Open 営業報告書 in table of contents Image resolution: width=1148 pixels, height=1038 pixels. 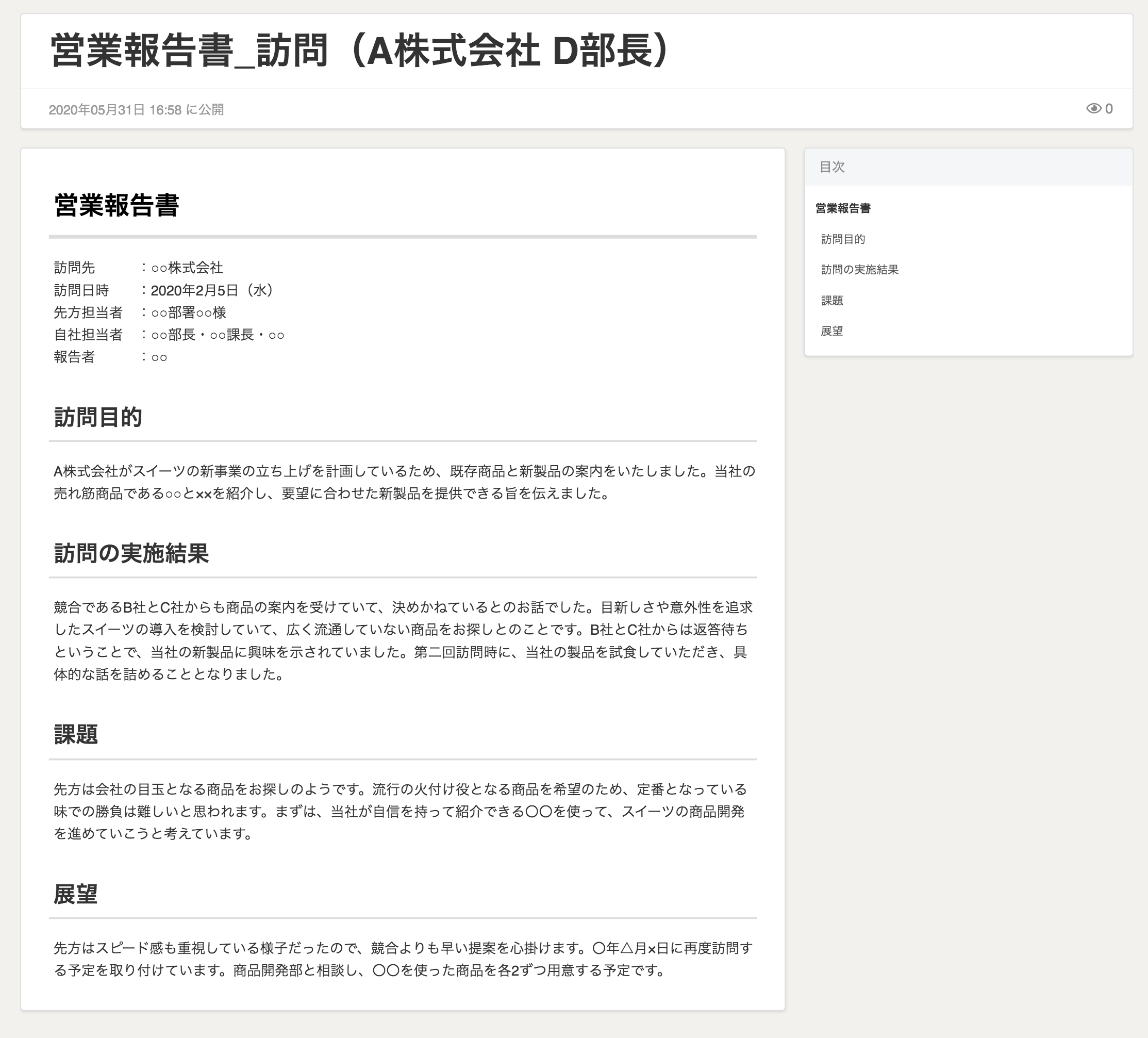(843, 208)
